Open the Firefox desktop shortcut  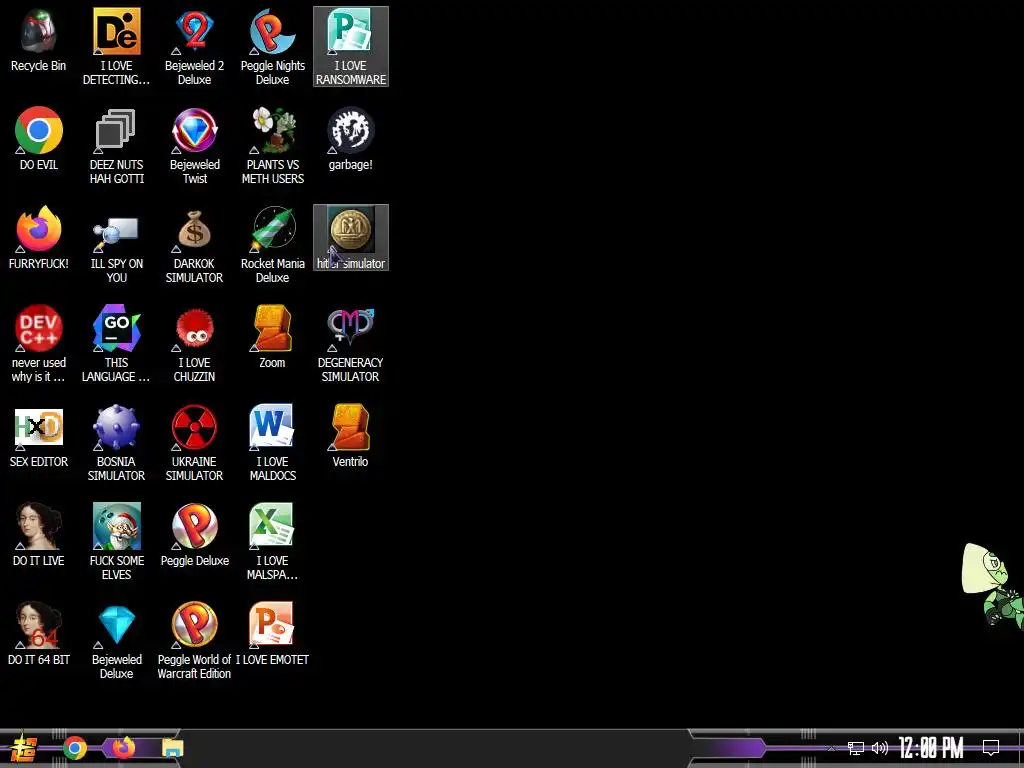coord(39,238)
